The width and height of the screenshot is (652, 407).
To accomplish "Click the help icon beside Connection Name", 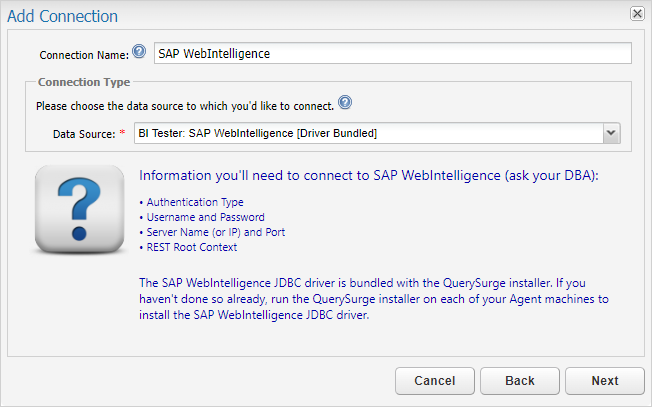I will pos(139,52).
